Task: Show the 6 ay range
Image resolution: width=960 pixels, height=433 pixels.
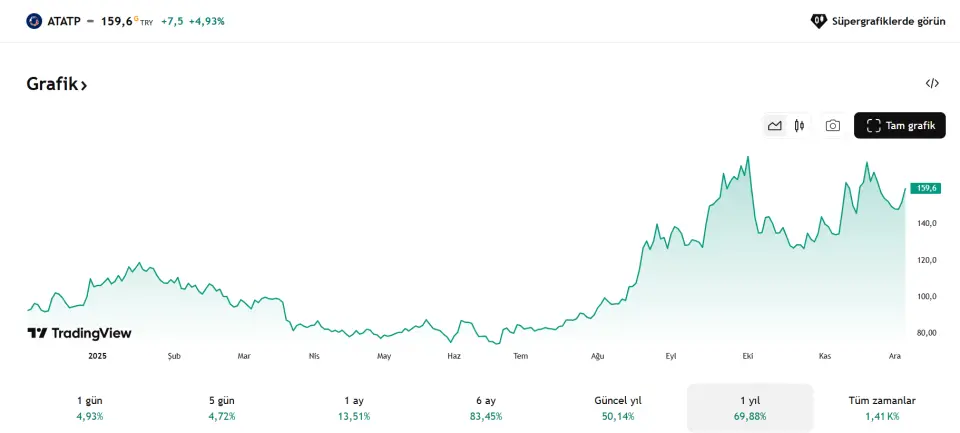Action: point(485,407)
